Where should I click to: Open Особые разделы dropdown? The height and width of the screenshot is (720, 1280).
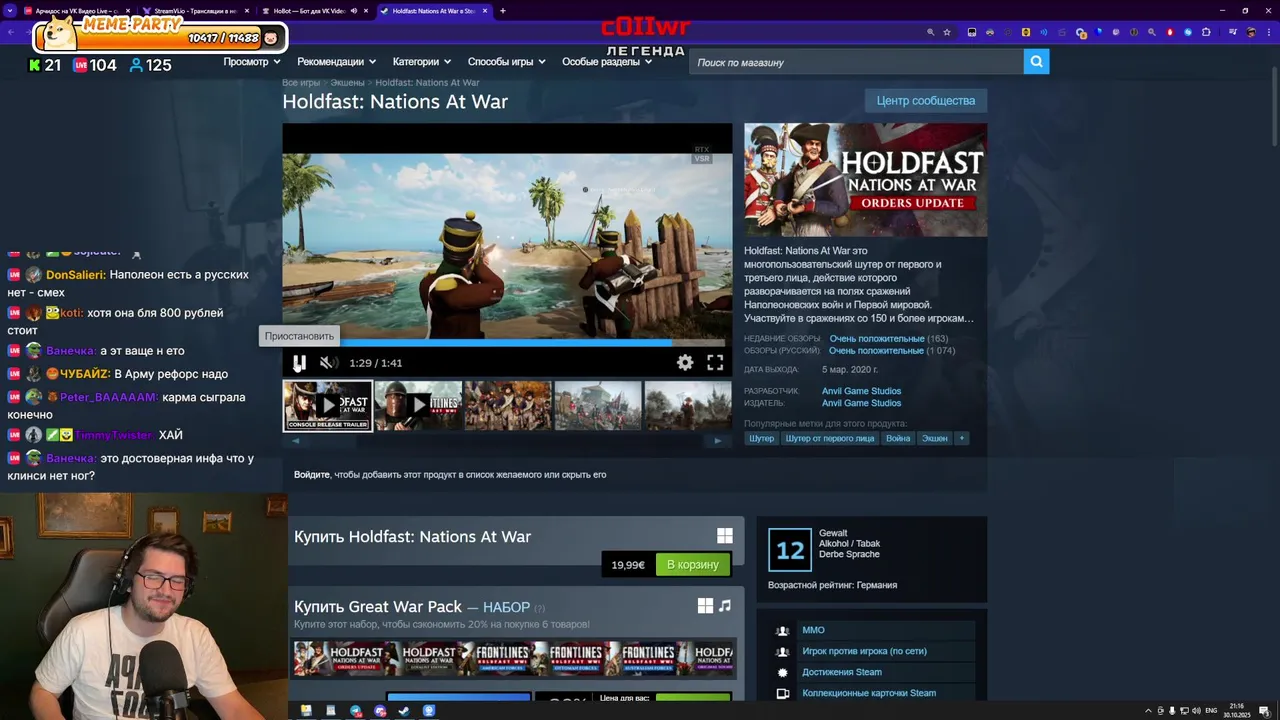606,61
